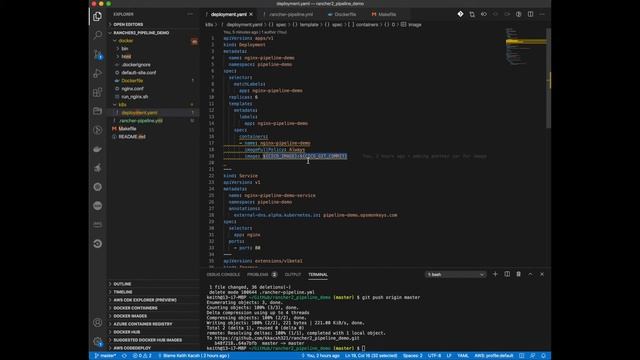
Task: Open Source Control view with badge
Action: (x=98, y=54)
